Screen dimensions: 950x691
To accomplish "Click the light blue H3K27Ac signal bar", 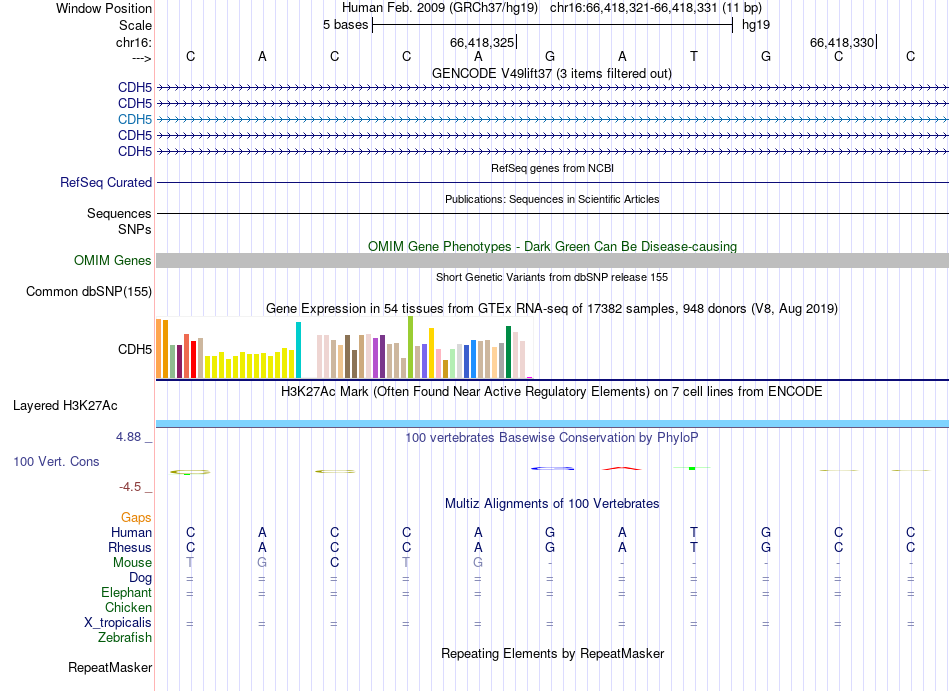I will coord(552,423).
